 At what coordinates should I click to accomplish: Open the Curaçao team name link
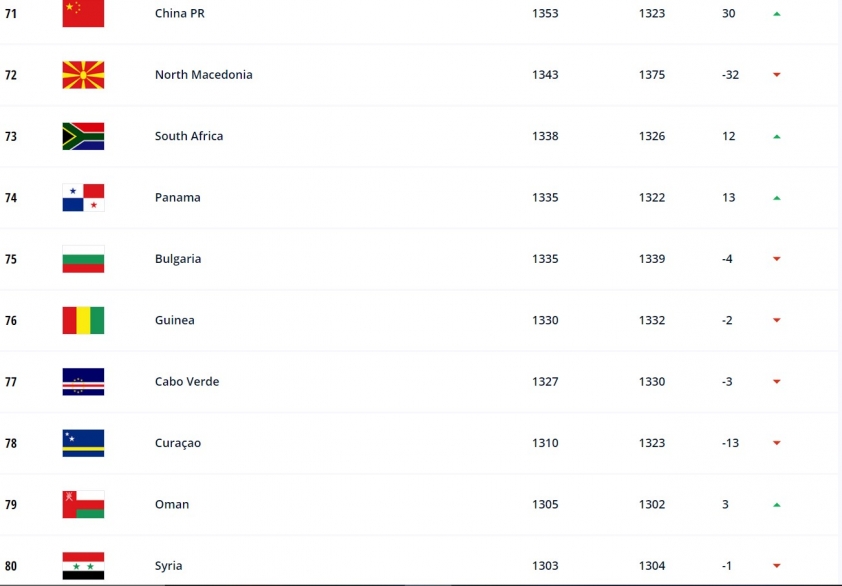[178, 443]
